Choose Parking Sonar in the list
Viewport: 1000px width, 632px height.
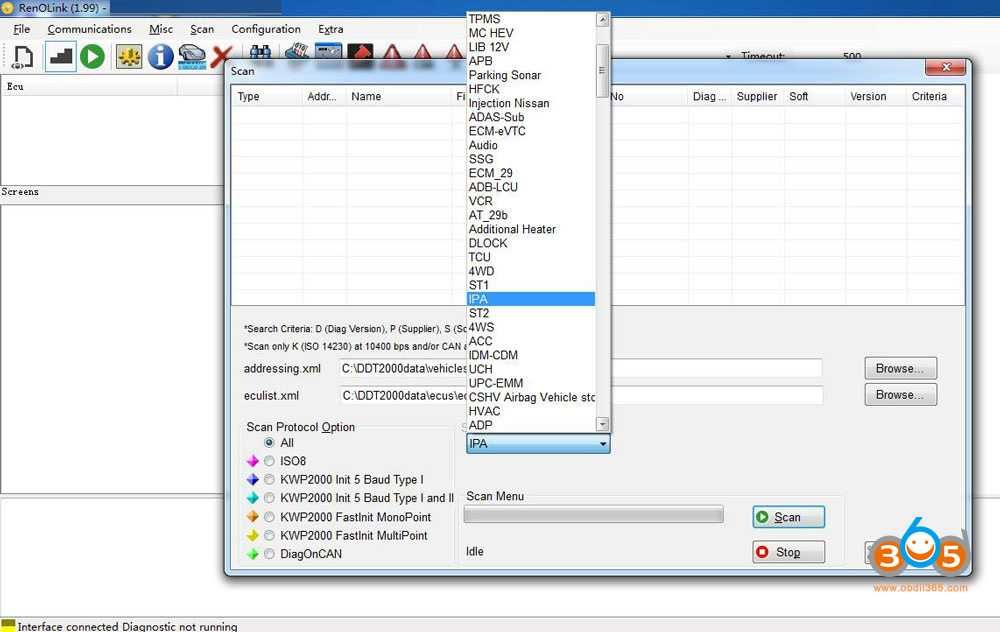[531, 75]
